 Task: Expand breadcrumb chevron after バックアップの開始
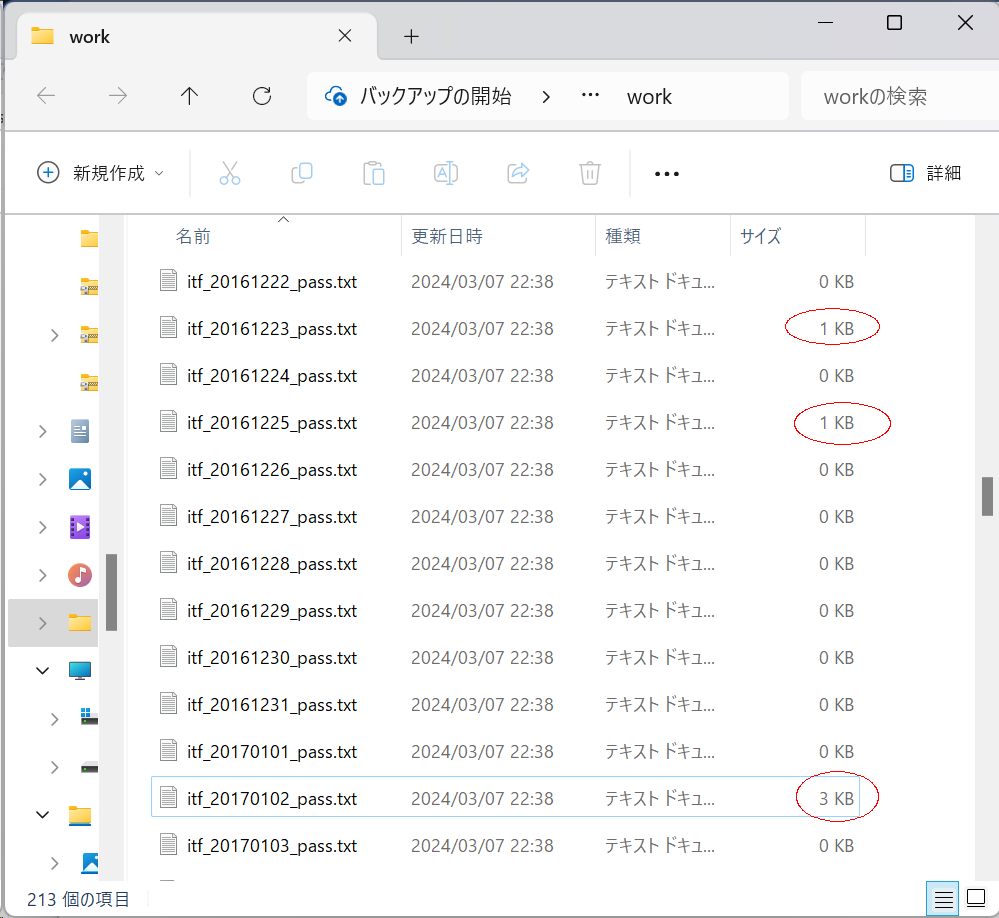coord(546,97)
